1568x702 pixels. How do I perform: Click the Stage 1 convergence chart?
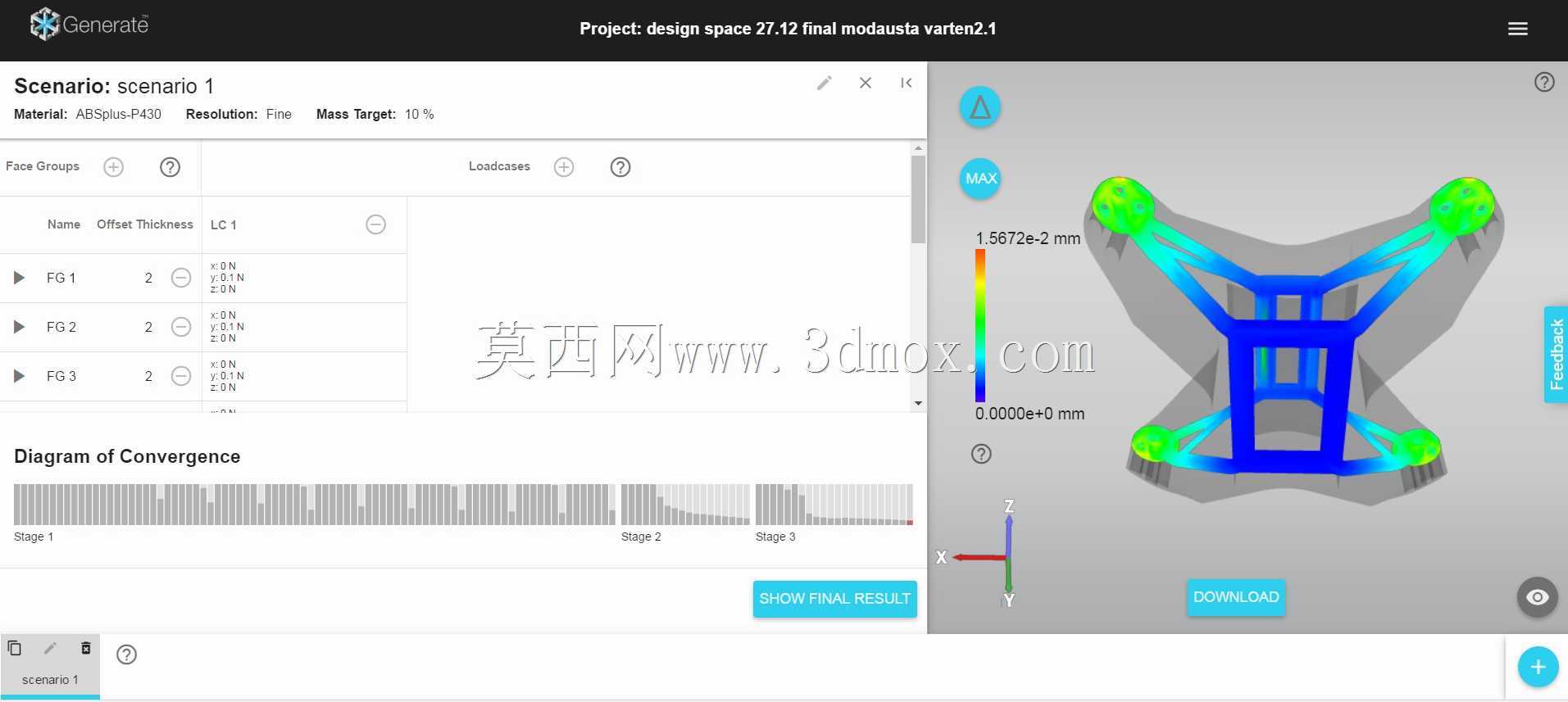click(314, 505)
